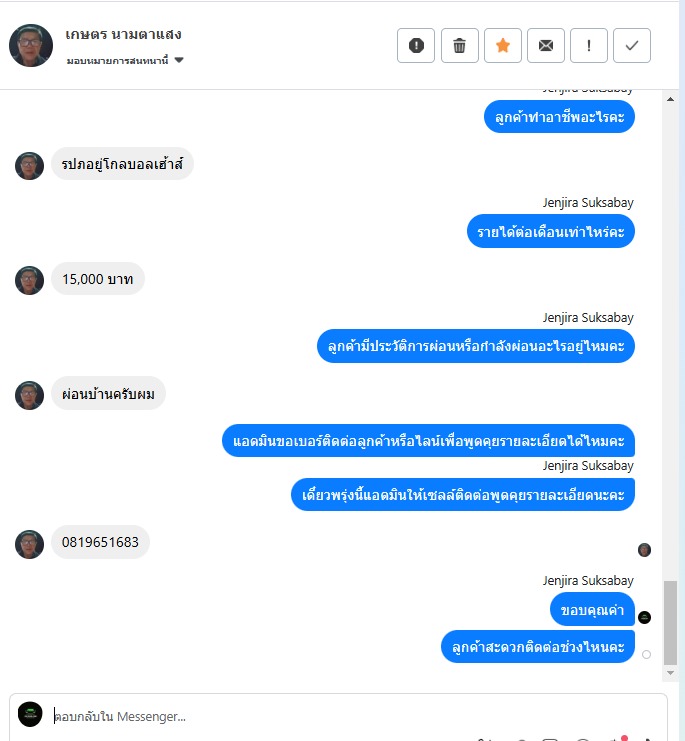Select the phone number message 0819651683
This screenshot has width=685, height=741.
100,542
